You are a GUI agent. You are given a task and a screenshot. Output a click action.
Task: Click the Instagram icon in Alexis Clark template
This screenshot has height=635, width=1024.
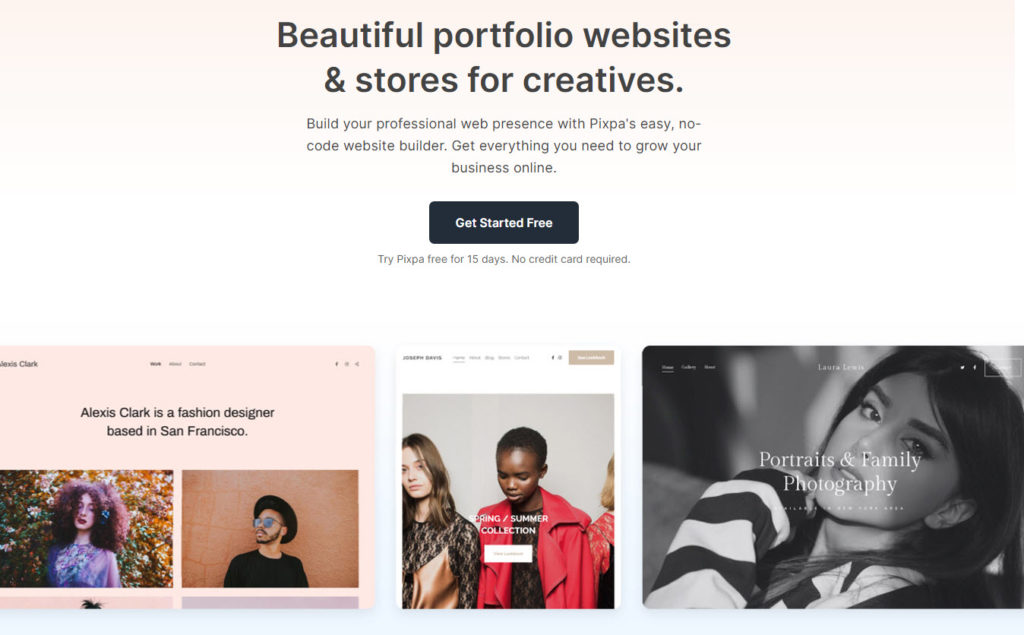[347, 364]
